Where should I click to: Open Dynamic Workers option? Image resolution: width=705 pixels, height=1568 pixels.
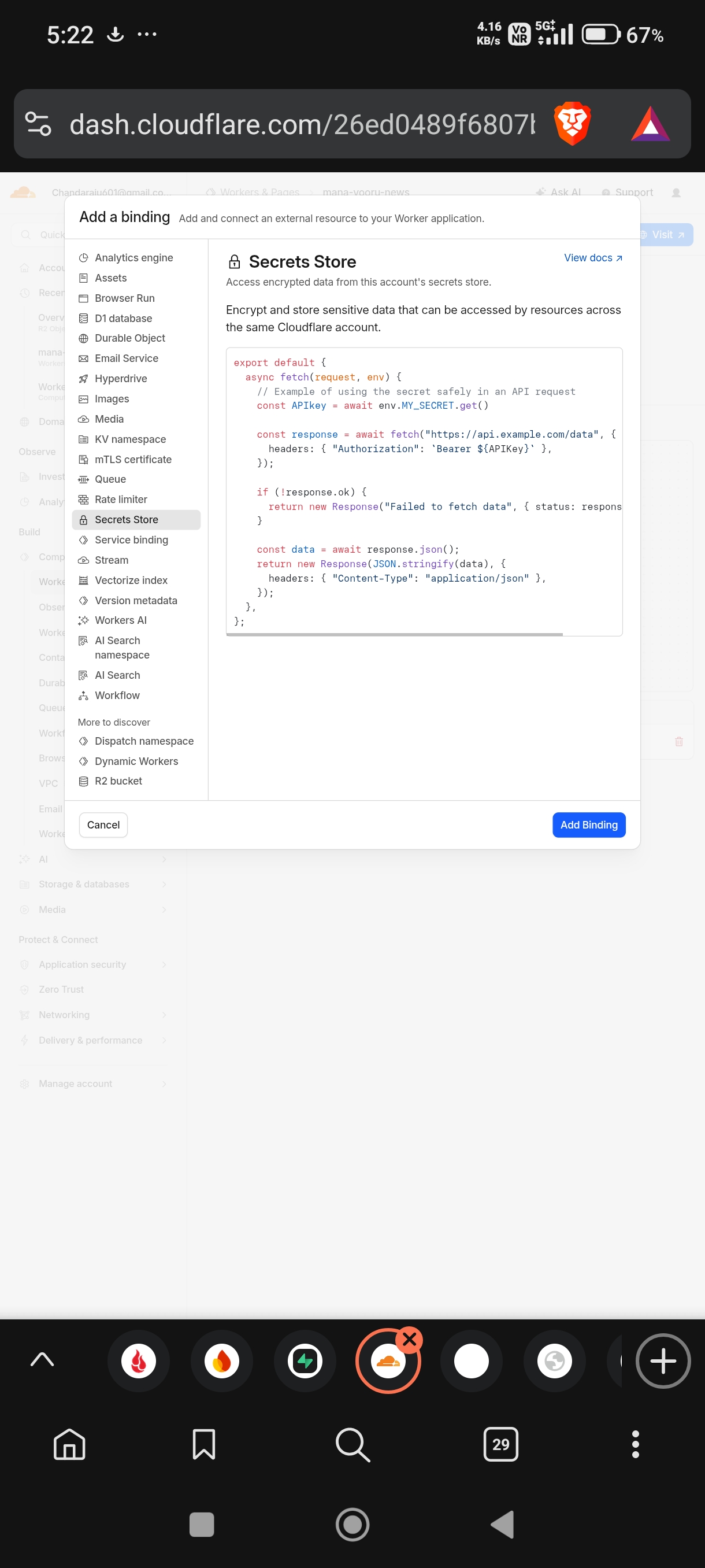(x=136, y=761)
